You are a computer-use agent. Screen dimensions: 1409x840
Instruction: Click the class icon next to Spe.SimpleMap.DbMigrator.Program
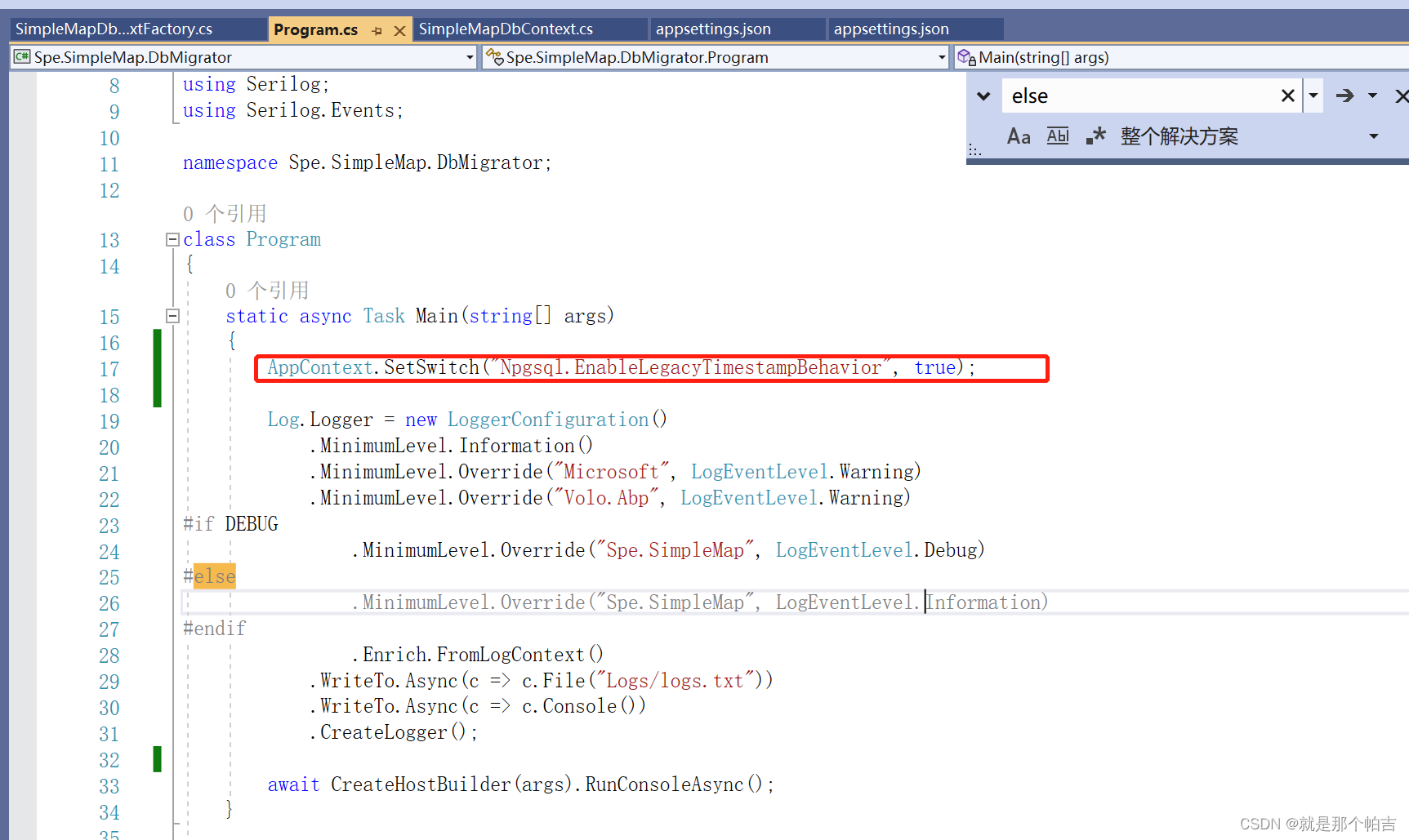coord(494,57)
